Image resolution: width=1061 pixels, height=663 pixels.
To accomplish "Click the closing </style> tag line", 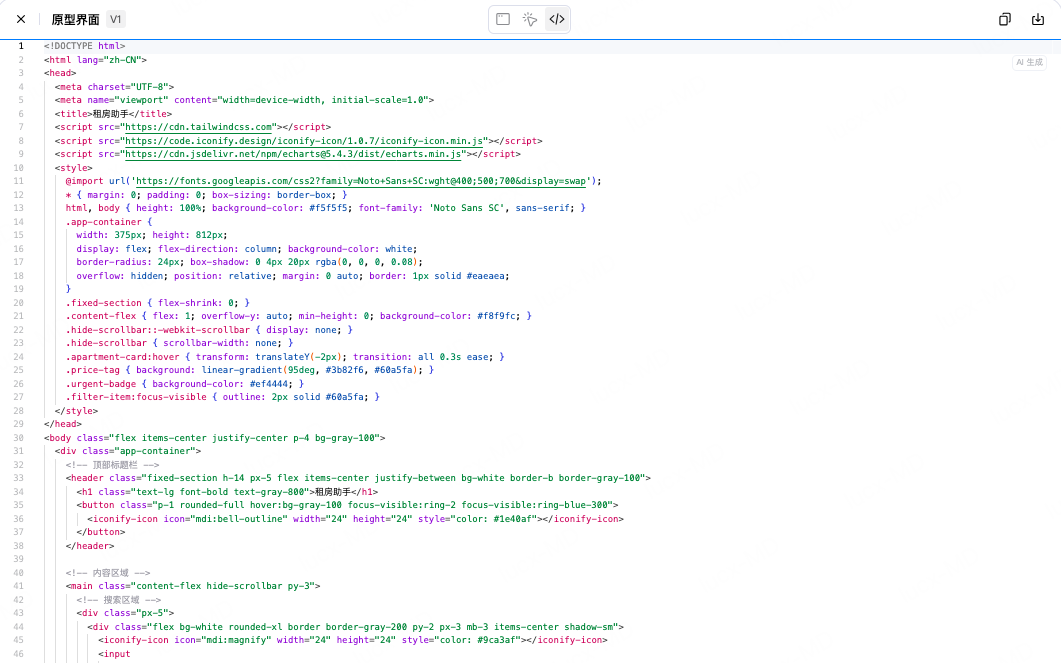I will 76,411.
